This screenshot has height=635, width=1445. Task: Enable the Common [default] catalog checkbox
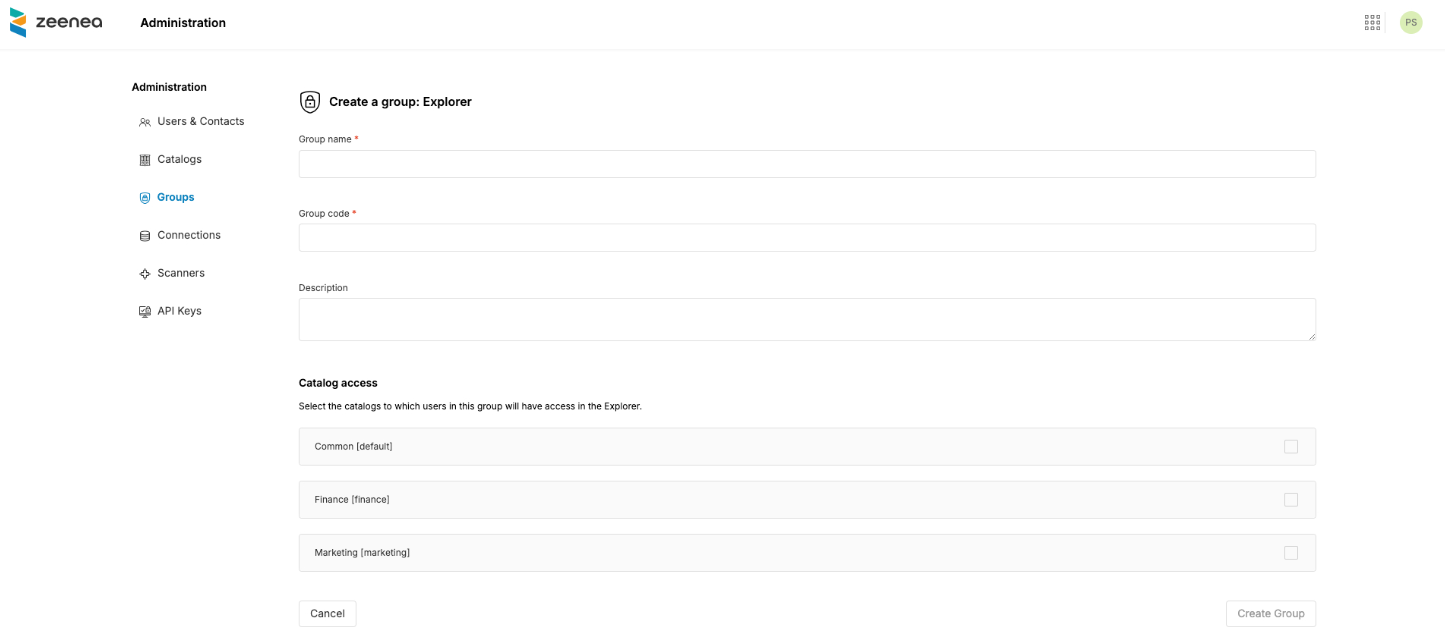(1290, 447)
